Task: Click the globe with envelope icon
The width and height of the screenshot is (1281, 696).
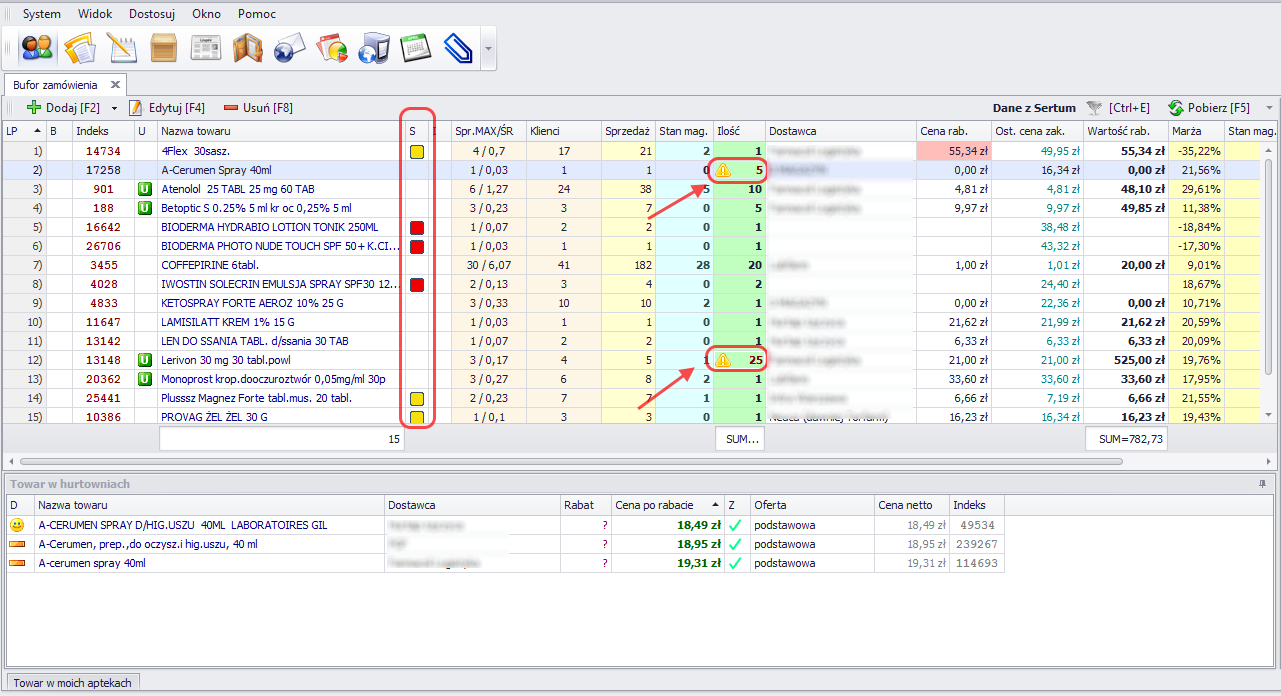Action: [289, 48]
